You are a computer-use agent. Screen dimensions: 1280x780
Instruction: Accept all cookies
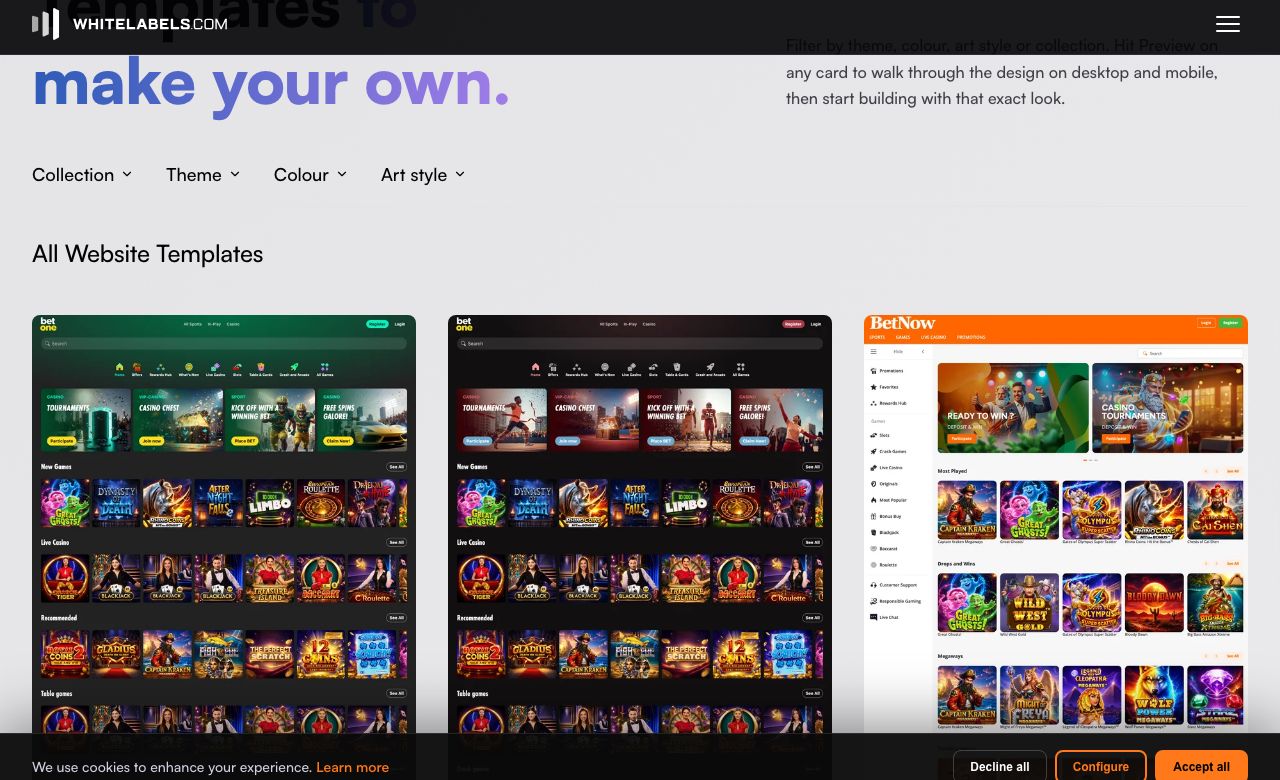(x=1201, y=766)
